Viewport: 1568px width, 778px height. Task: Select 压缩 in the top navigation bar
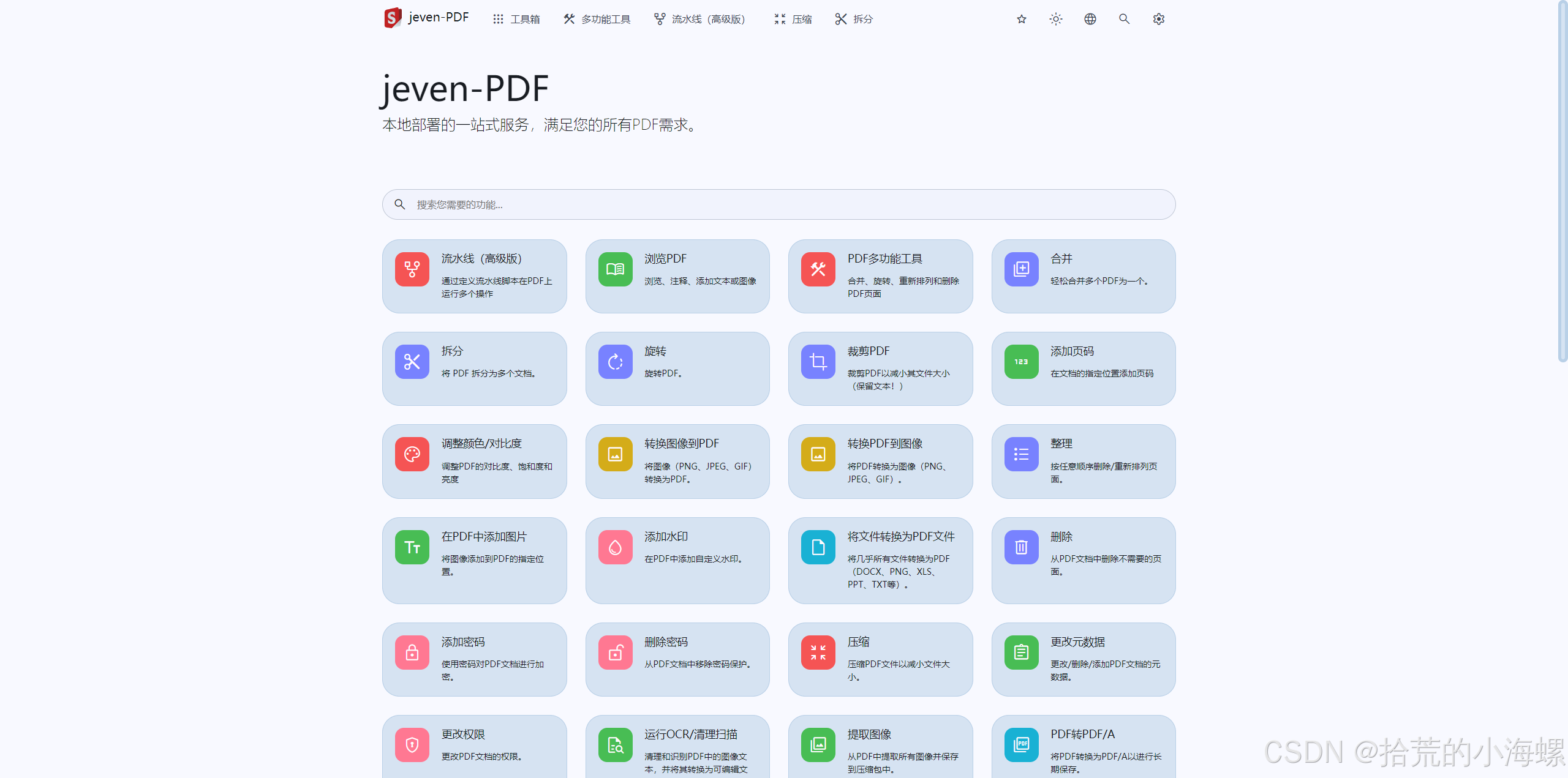pos(793,19)
